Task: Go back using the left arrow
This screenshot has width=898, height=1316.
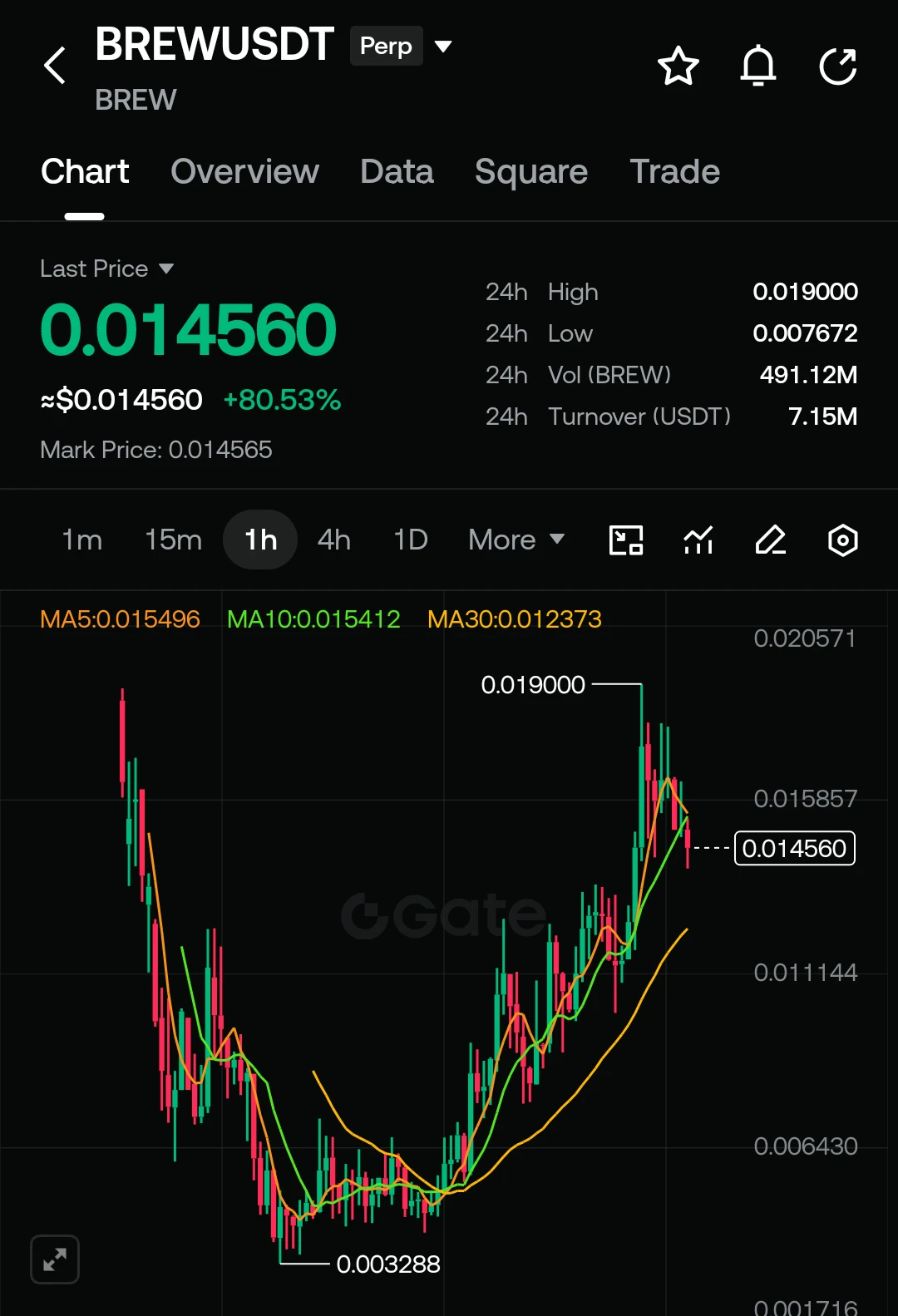Action: [x=55, y=66]
